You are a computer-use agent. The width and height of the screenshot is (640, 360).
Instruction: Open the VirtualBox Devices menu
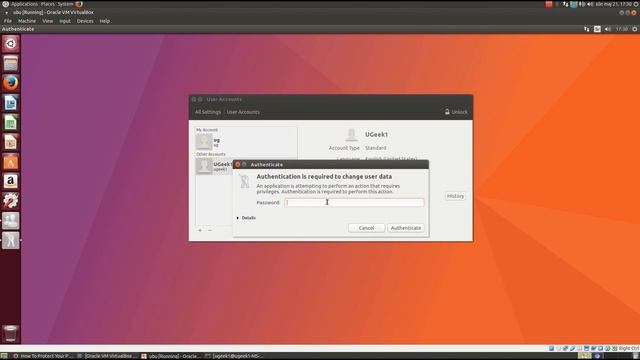[85, 21]
